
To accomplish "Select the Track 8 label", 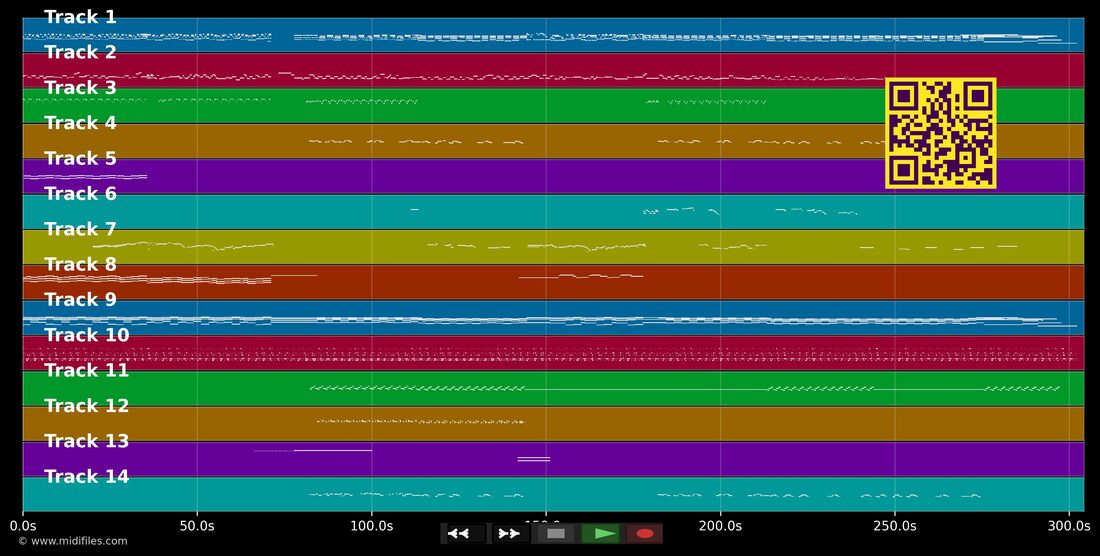I will point(80,265).
